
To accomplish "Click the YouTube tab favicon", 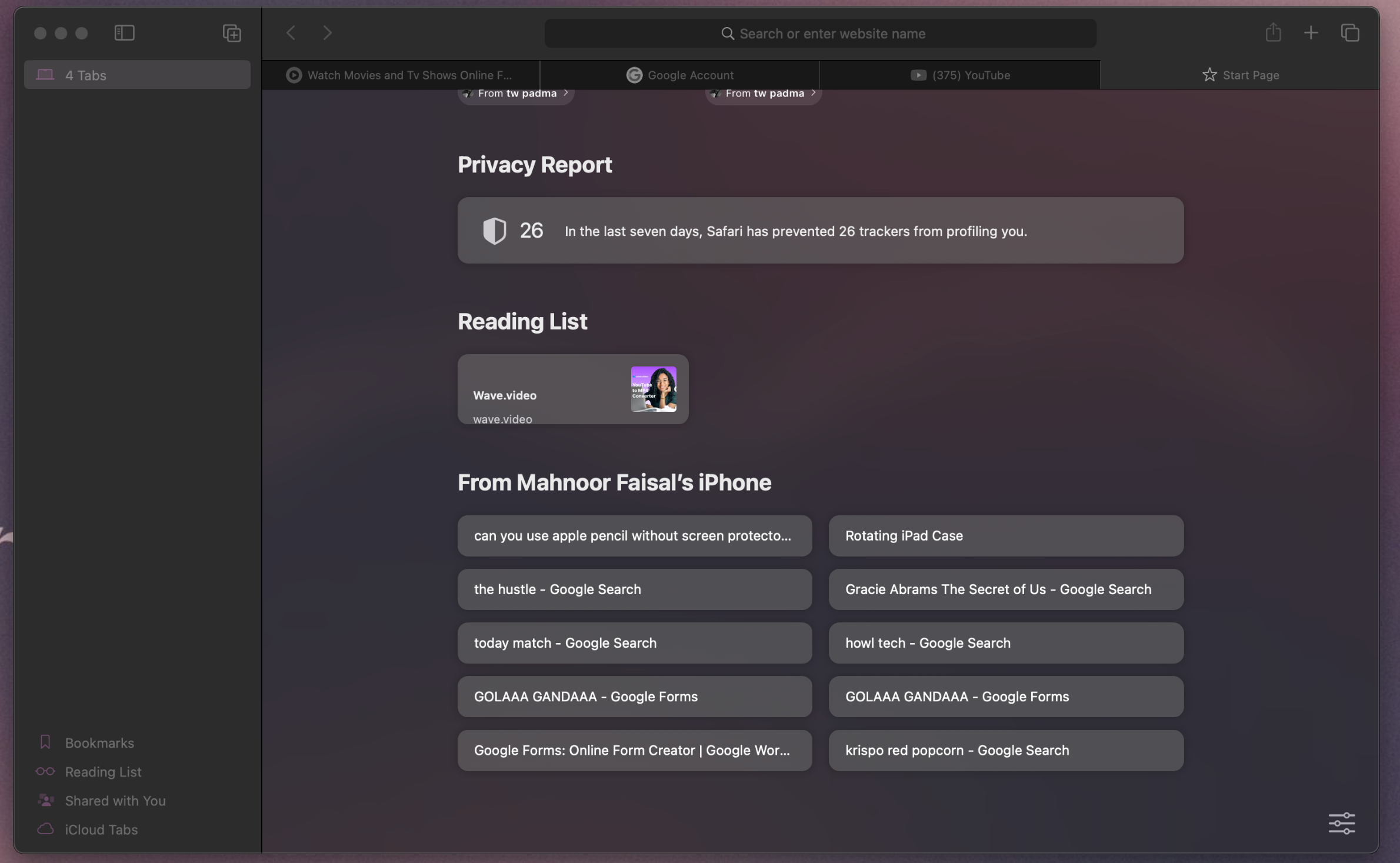I will [918, 75].
